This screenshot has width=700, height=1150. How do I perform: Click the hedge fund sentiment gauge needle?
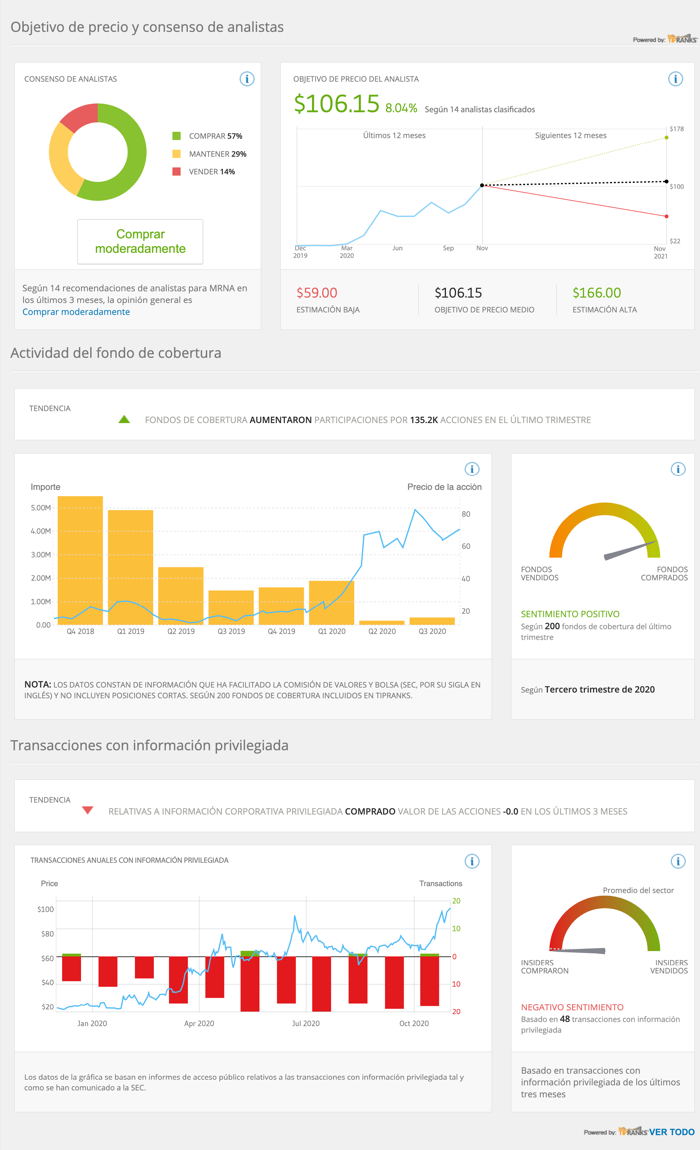coord(630,551)
